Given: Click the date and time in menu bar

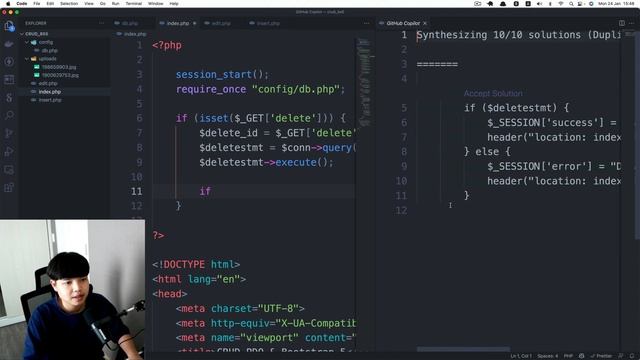Looking at the screenshot, I should click(616, 4).
